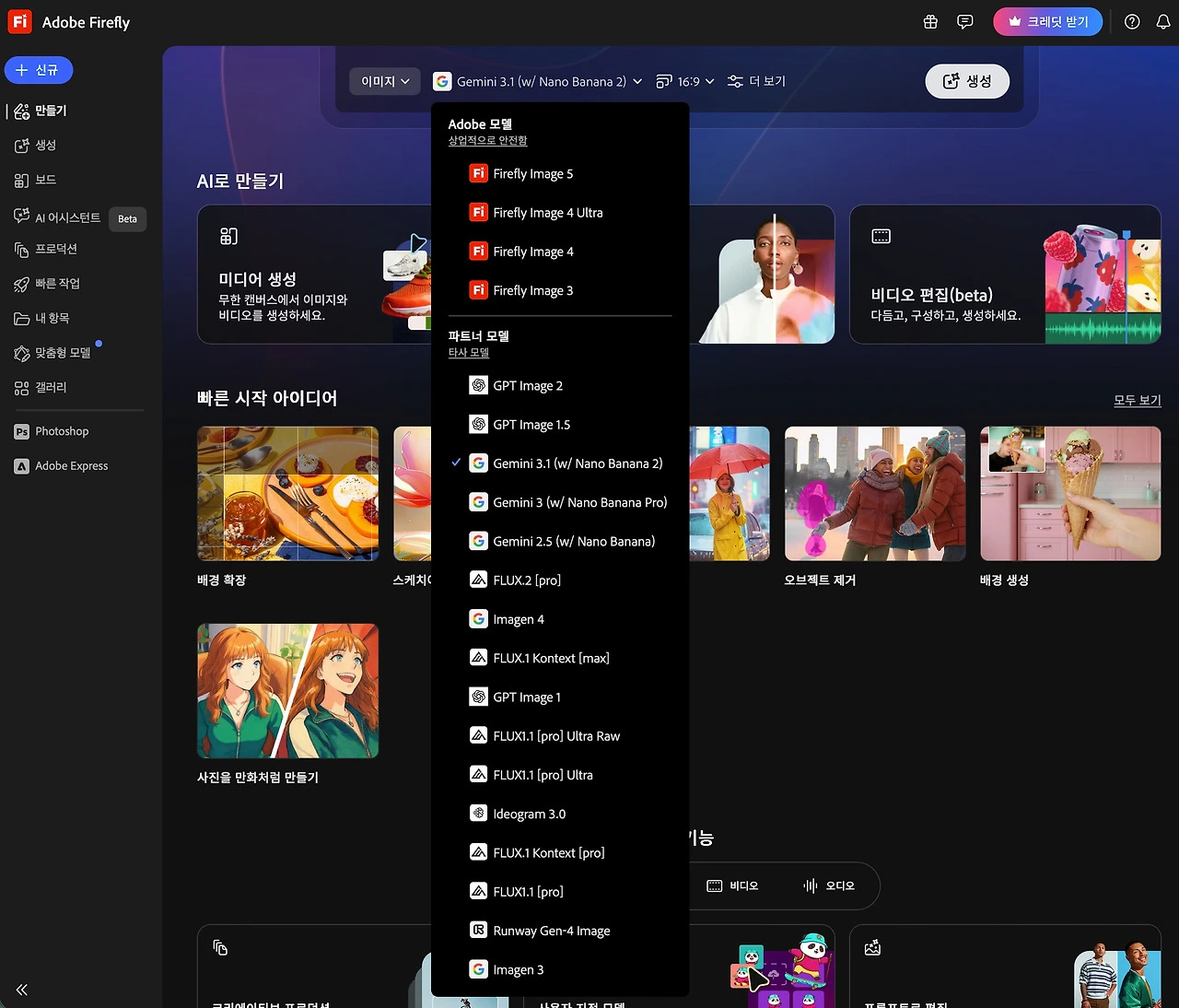The height and width of the screenshot is (1008, 1179).
Task: Click the 생성 generate button
Action: tap(967, 81)
